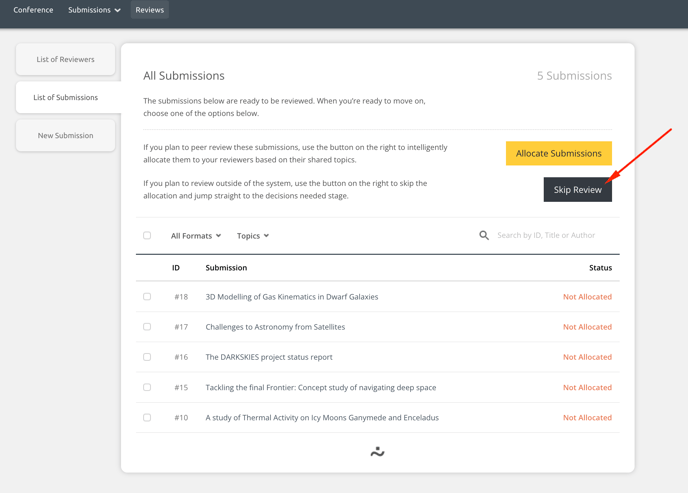Screen dimensions: 688x493
Task: Click the search magnifier icon
Action: 484,236
